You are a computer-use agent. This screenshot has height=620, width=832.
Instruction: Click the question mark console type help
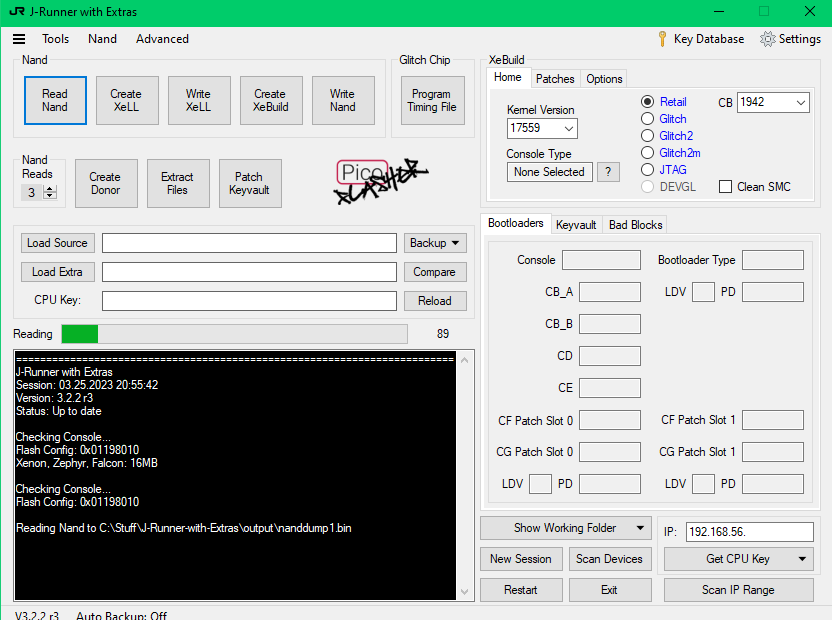[x=608, y=172]
